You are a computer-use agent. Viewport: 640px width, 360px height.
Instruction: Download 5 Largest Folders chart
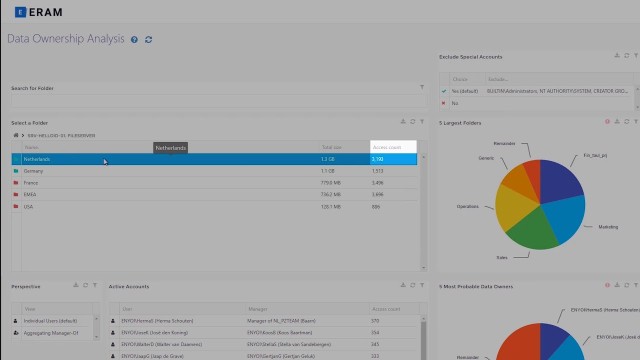tap(617, 122)
